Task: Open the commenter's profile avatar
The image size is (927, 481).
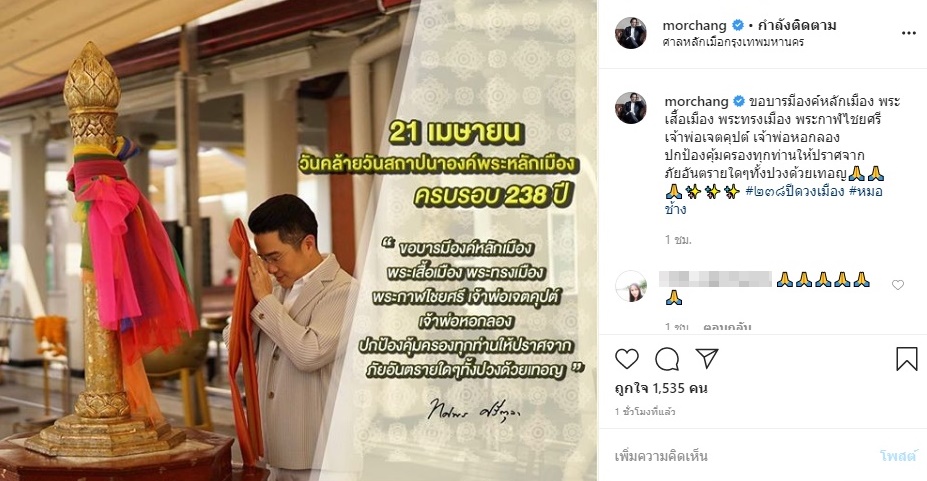Action: (x=631, y=286)
